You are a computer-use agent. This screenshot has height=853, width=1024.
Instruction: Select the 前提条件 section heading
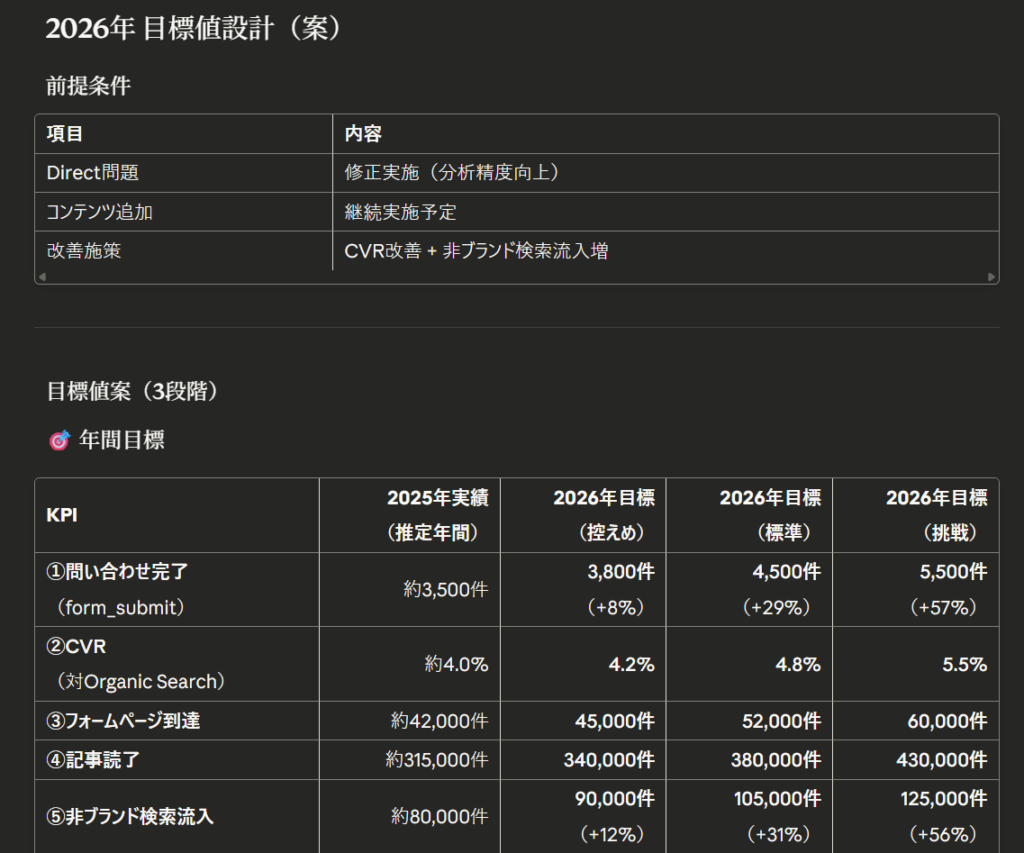click(x=88, y=86)
